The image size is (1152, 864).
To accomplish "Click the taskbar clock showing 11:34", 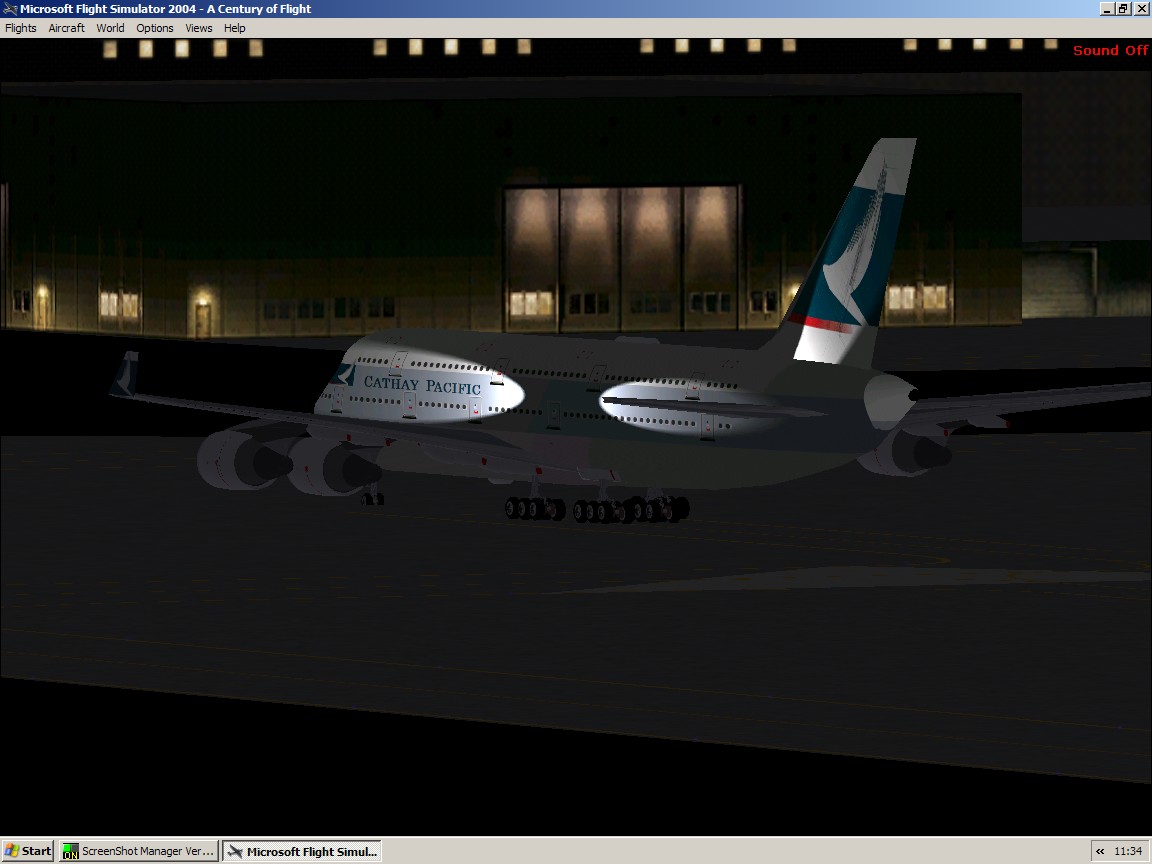I will click(x=1128, y=852).
